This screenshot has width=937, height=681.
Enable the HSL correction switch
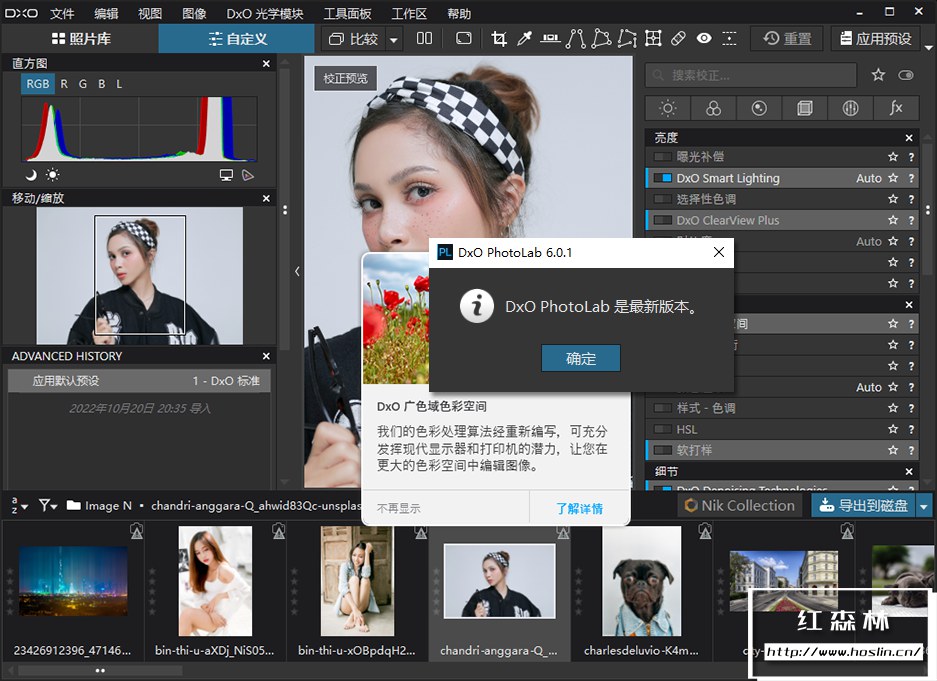[662, 429]
